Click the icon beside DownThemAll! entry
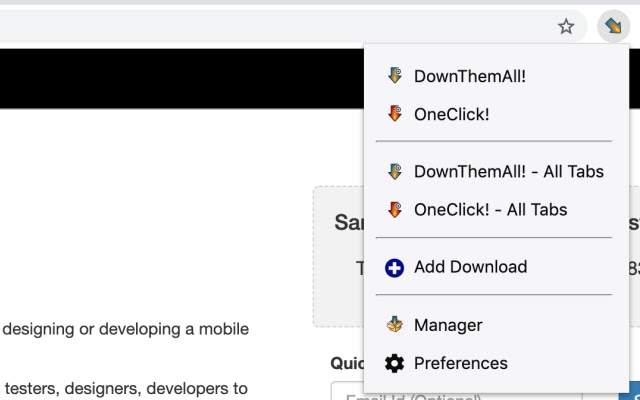The image size is (640, 400). point(395,76)
